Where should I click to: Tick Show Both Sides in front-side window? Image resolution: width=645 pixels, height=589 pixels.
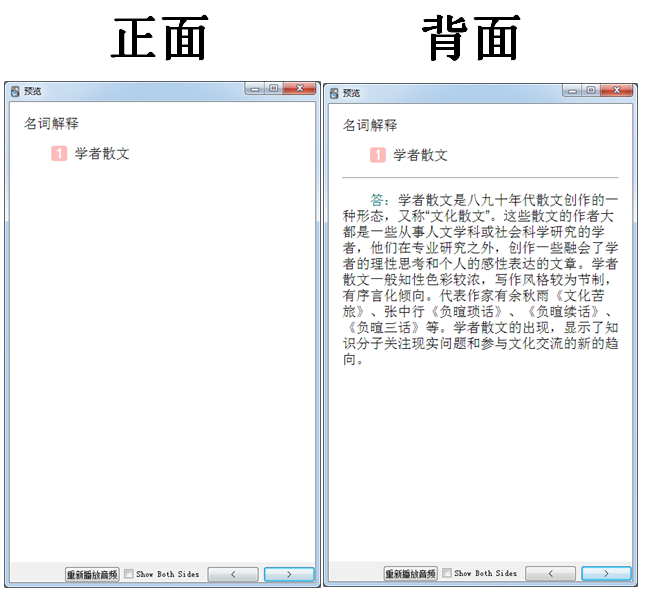129,573
